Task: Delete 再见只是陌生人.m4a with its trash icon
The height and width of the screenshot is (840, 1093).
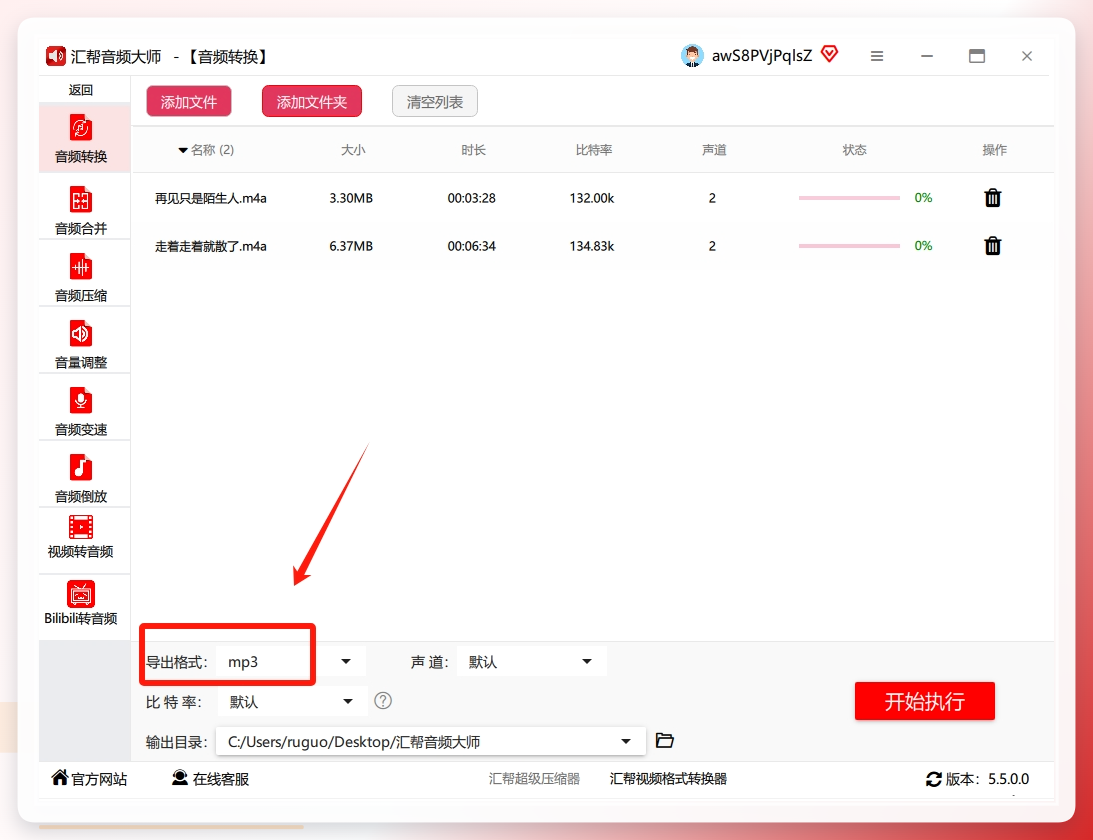Action: click(993, 198)
